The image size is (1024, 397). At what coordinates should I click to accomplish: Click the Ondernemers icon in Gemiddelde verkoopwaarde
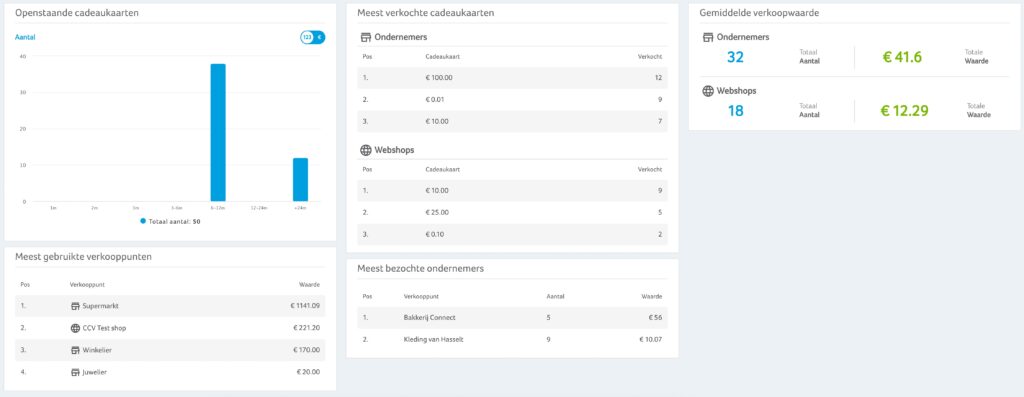click(708, 37)
